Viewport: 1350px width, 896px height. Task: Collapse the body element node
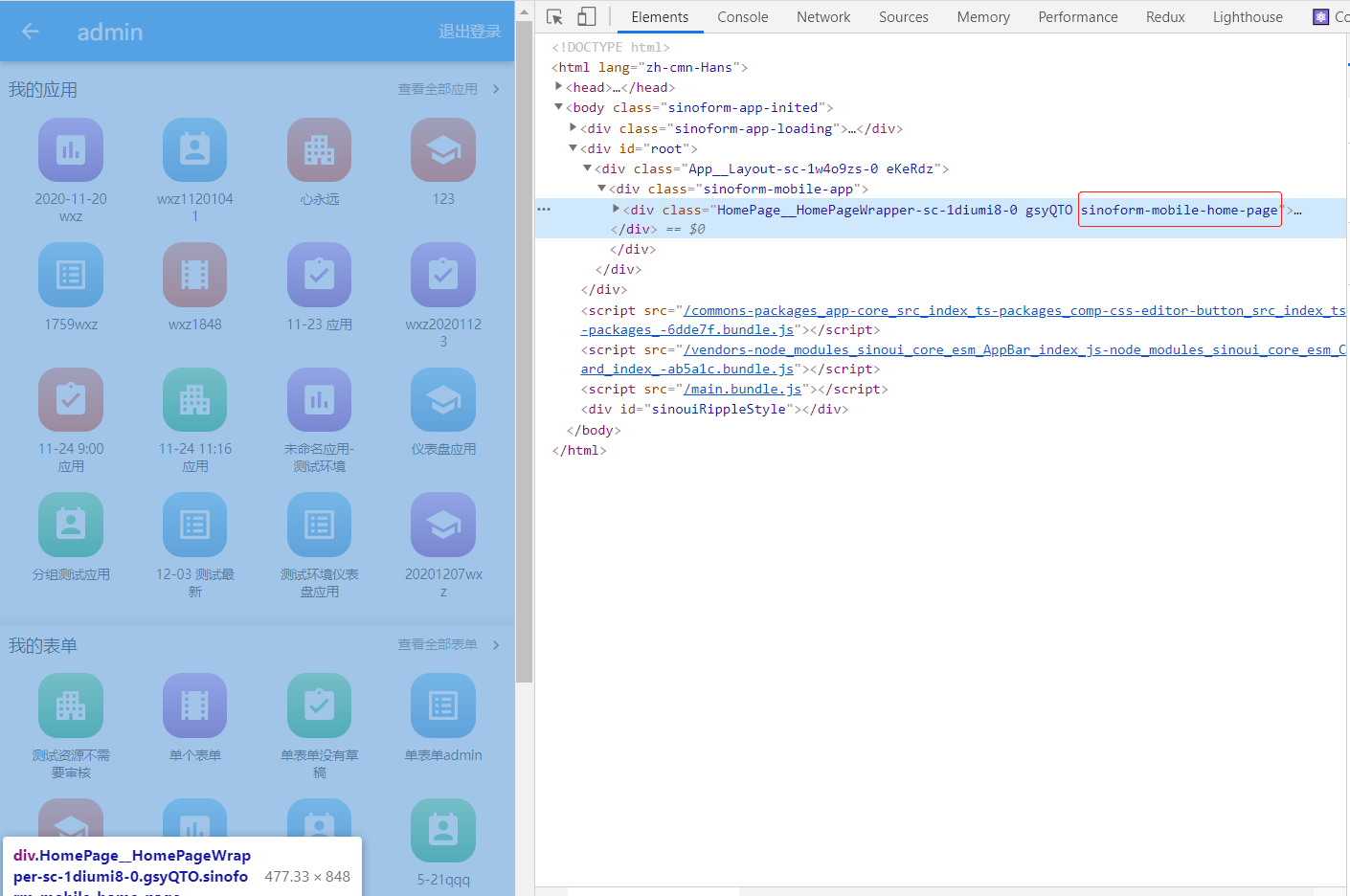point(559,107)
